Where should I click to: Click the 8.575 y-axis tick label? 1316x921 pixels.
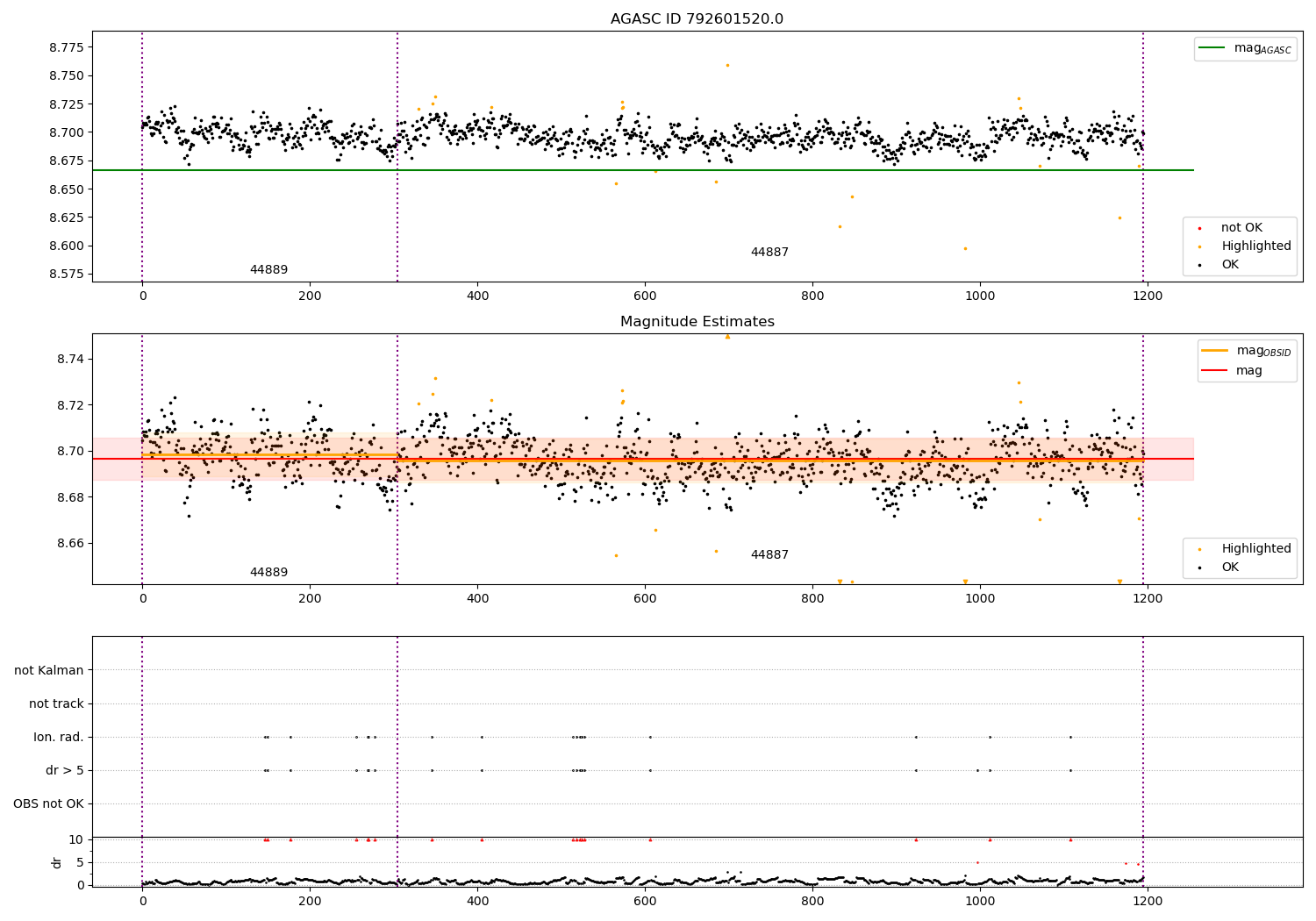click(x=67, y=275)
